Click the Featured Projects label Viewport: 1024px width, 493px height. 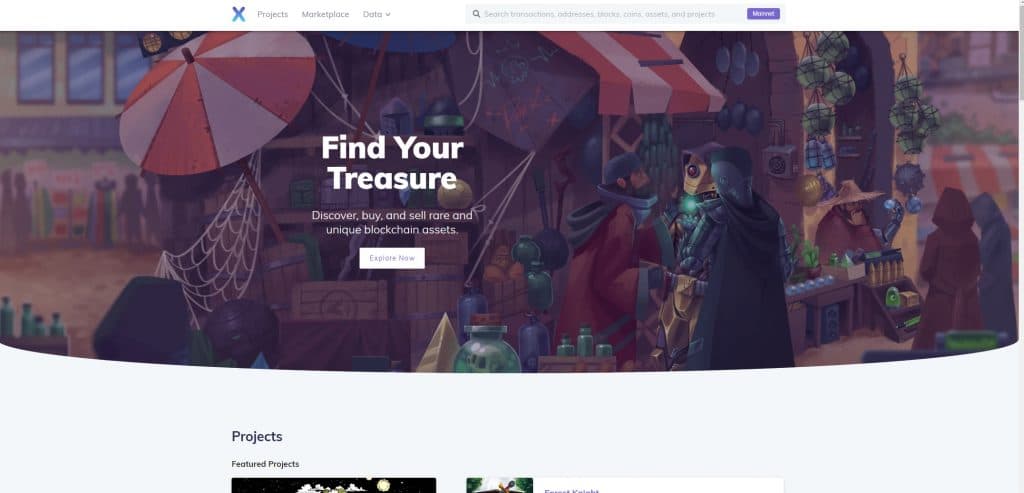pyautogui.click(x=265, y=464)
